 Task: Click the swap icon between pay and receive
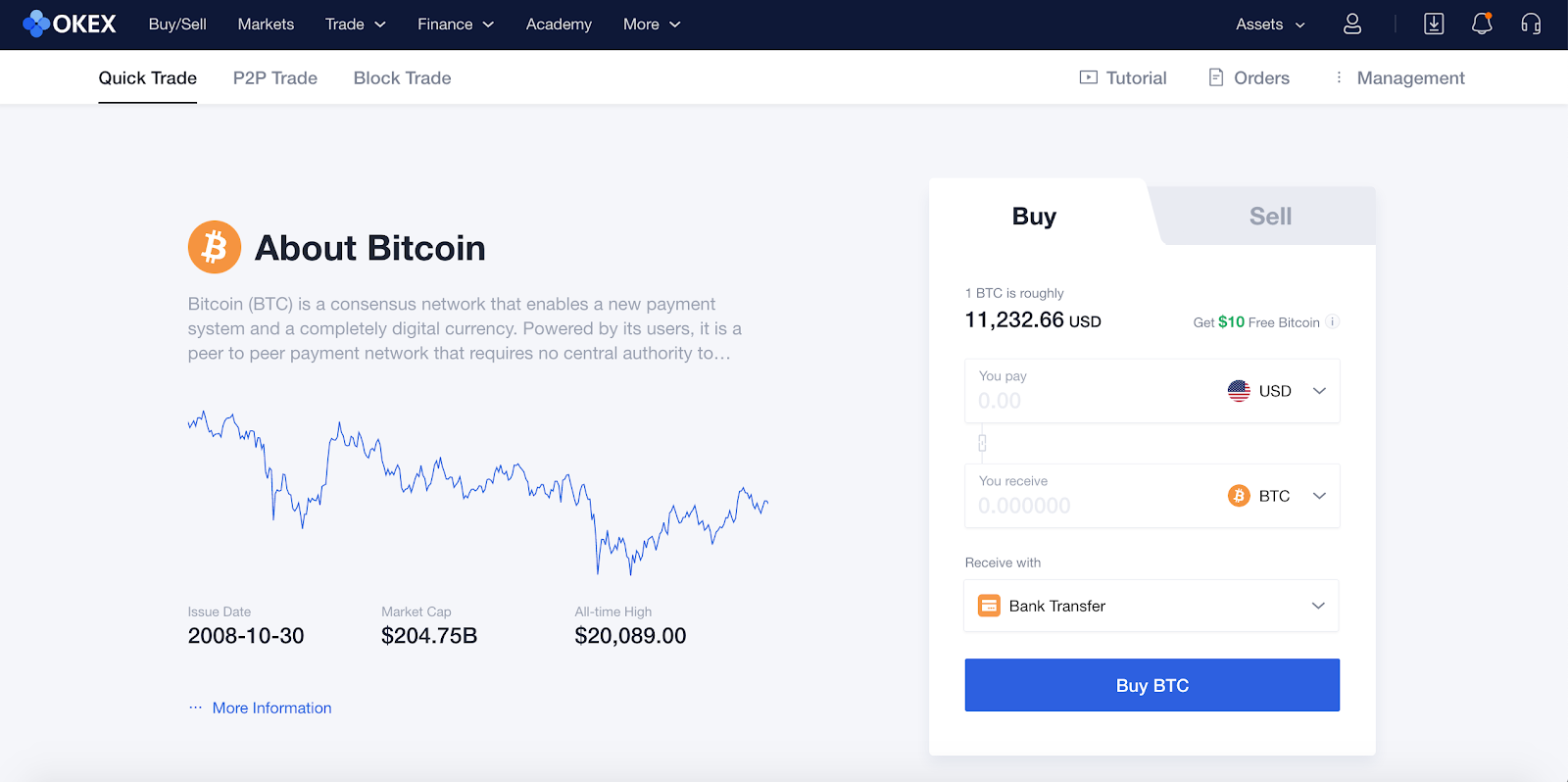982,443
